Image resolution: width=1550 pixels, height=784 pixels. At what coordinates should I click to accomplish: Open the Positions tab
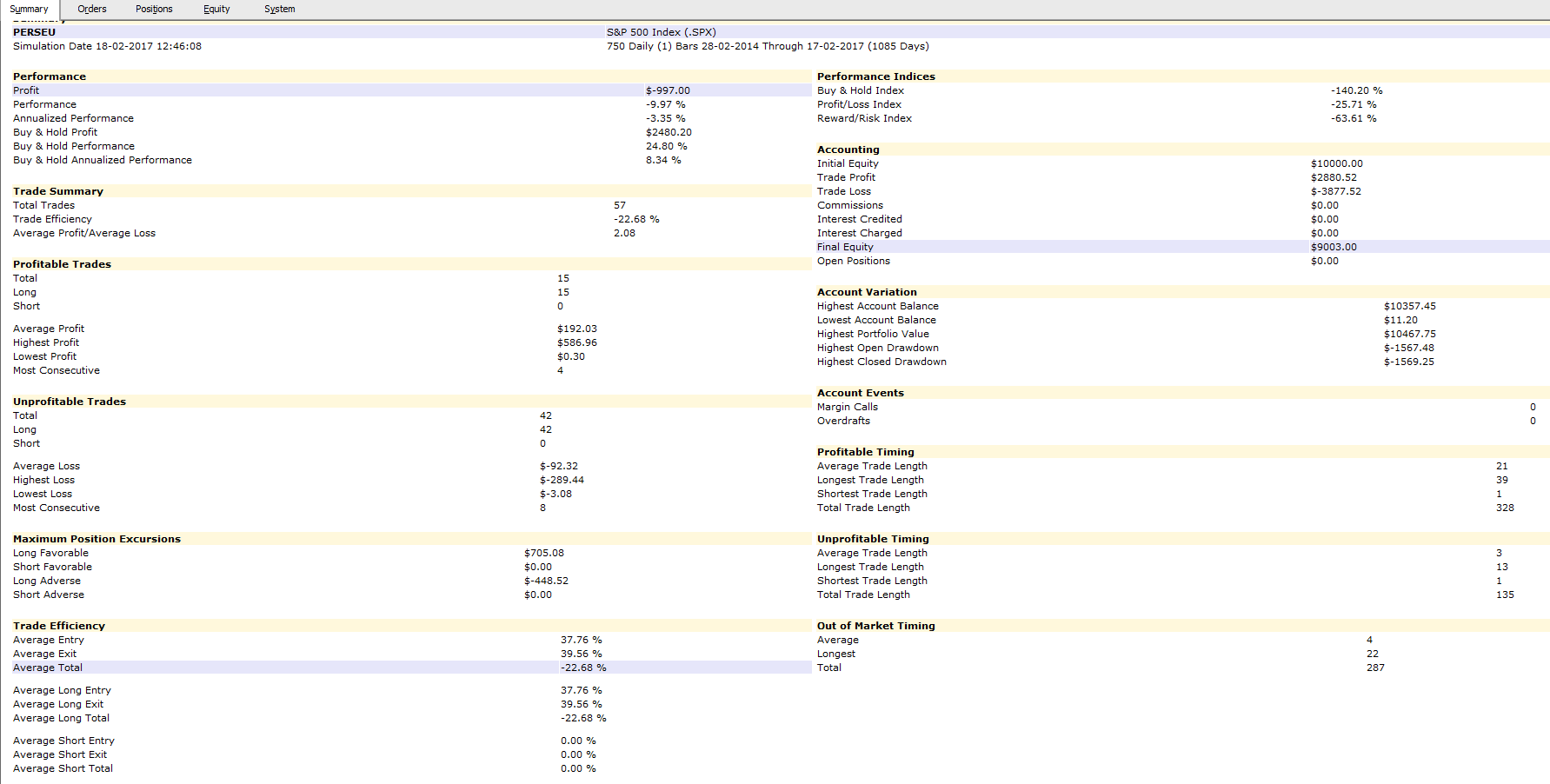pos(154,9)
